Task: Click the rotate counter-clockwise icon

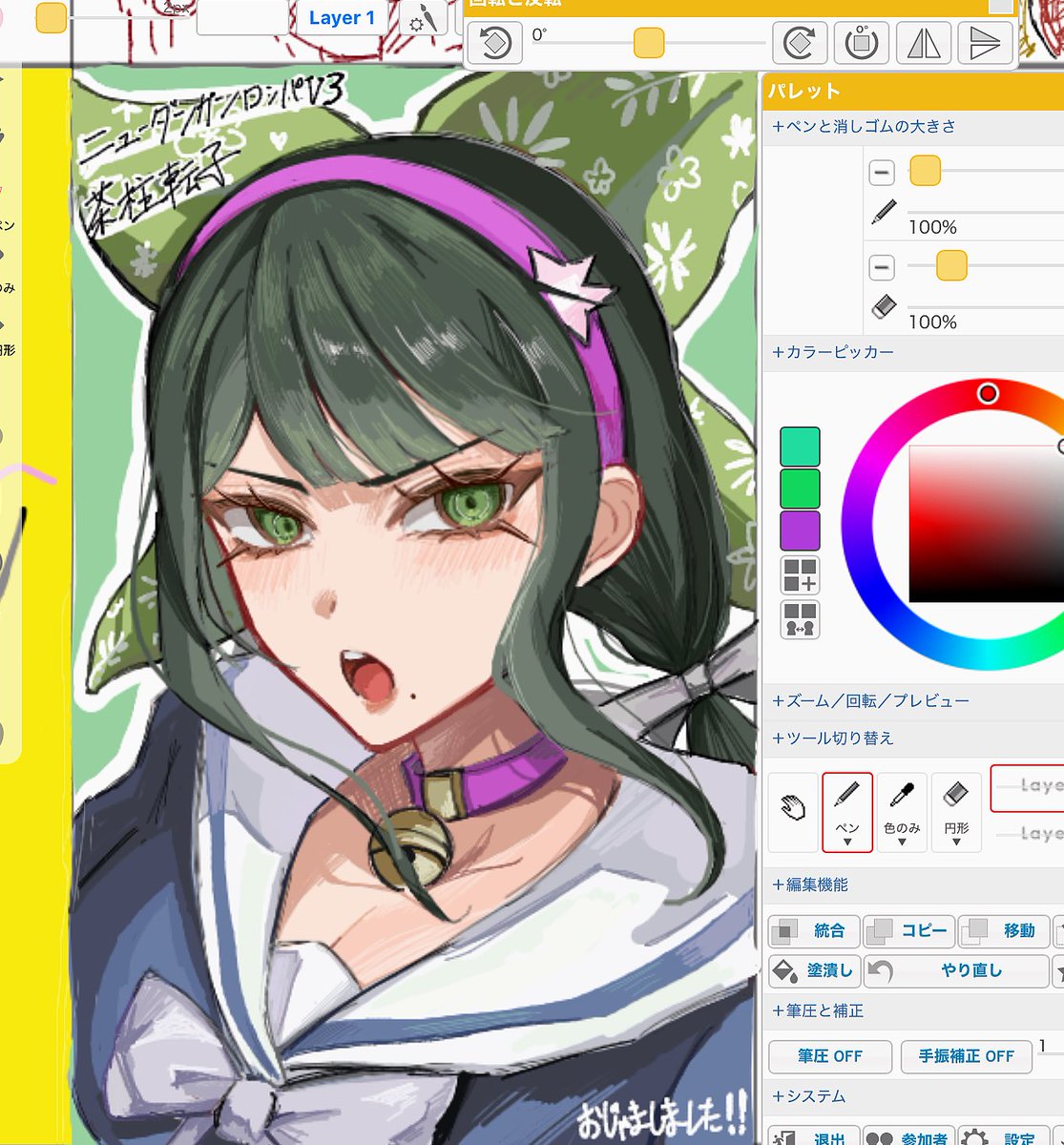Action: 494,44
